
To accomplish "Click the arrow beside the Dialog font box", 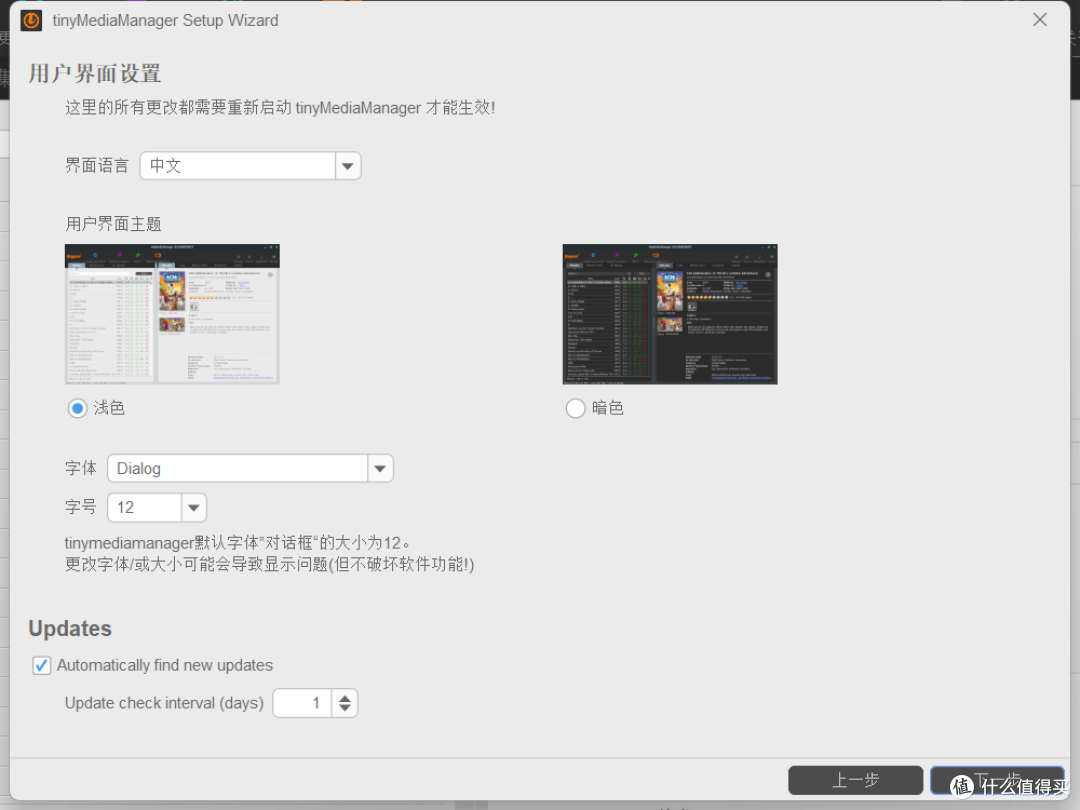I will (x=380, y=468).
